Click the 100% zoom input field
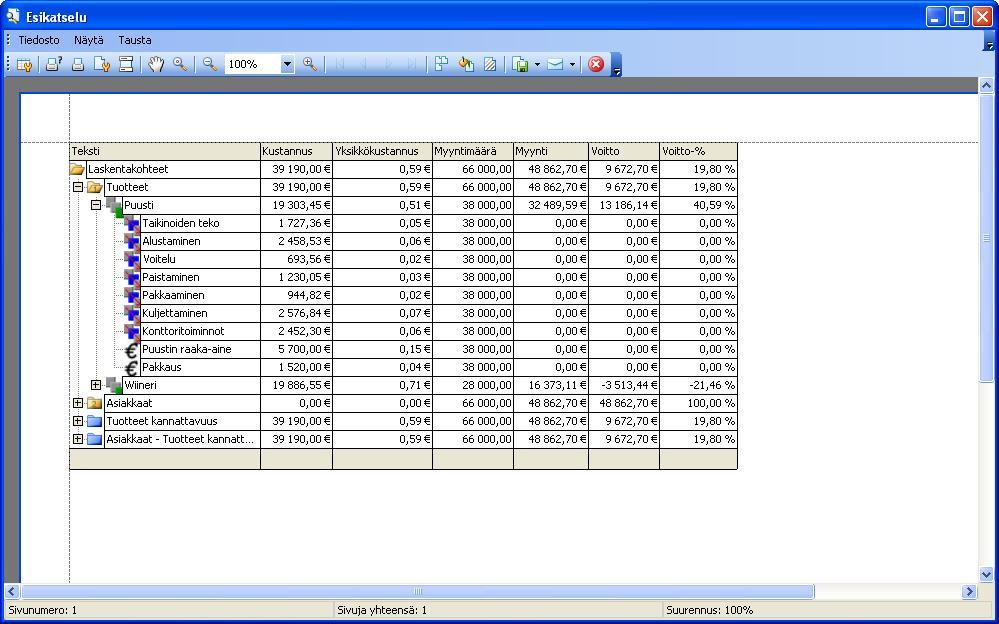 tap(252, 64)
